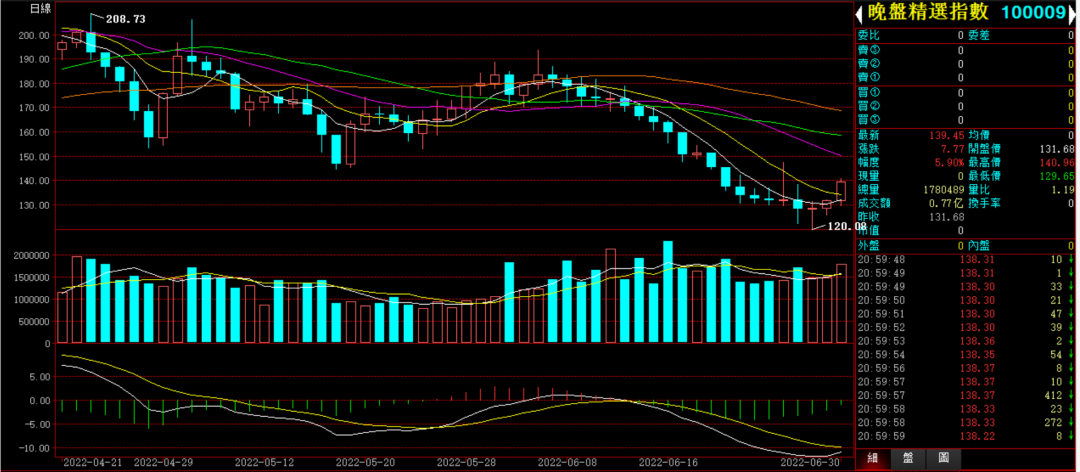1080x472 pixels.
Task: Click the 成交額 value 0.77亿
Action: (x=947, y=203)
